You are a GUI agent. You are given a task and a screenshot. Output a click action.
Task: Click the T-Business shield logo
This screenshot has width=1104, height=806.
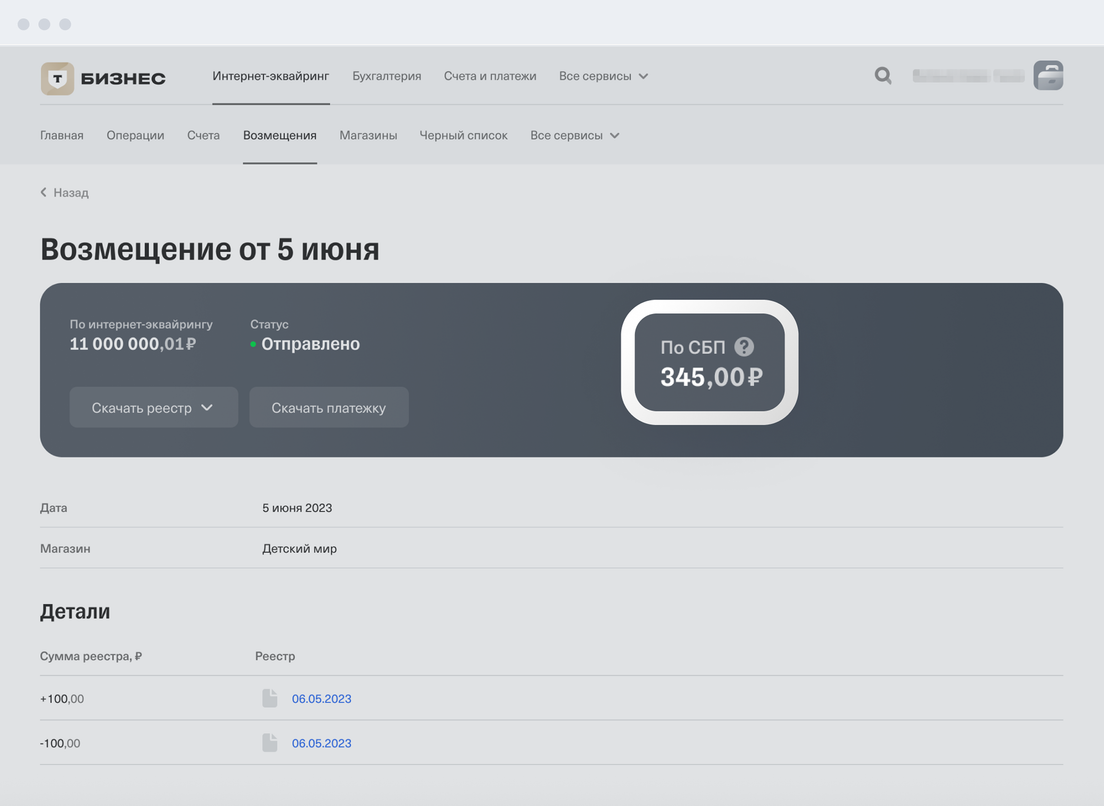coord(57,78)
